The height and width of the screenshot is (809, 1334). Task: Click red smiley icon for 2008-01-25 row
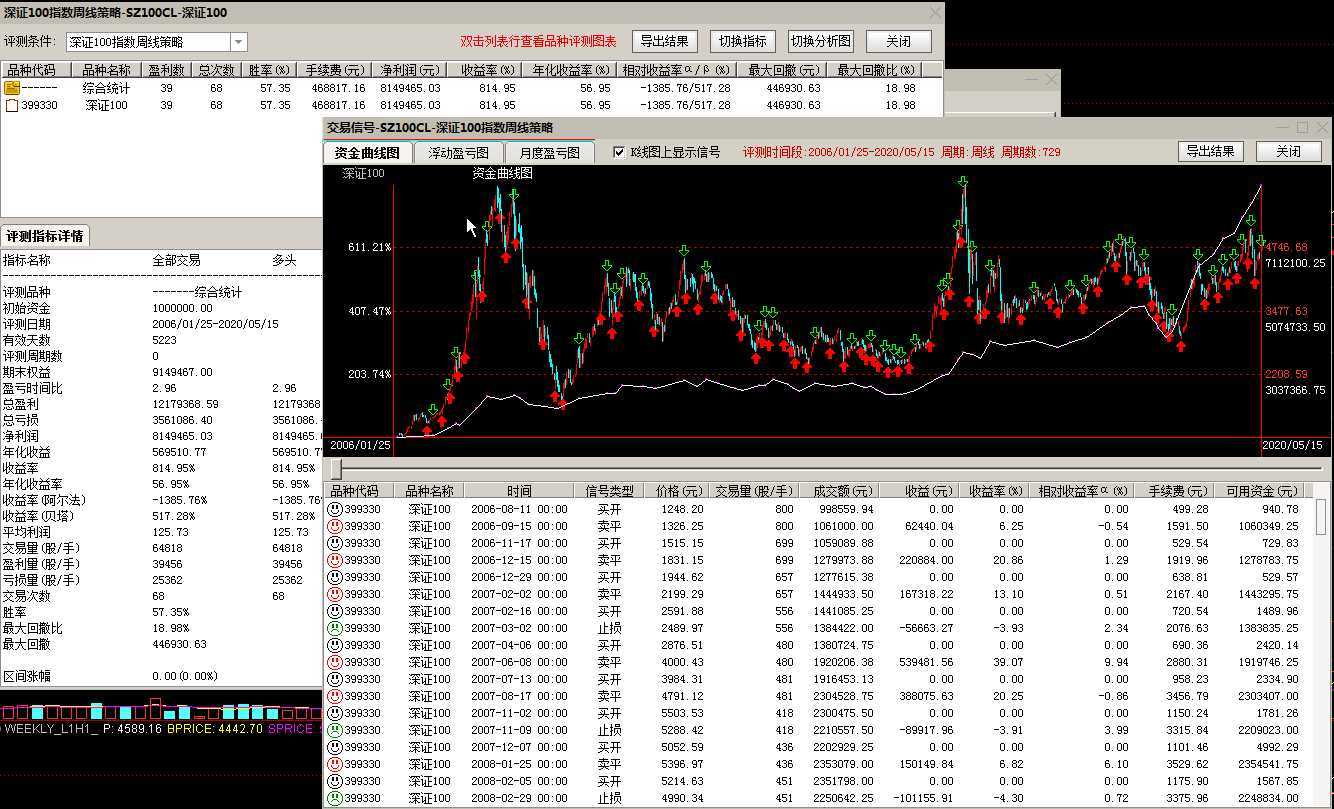335,764
